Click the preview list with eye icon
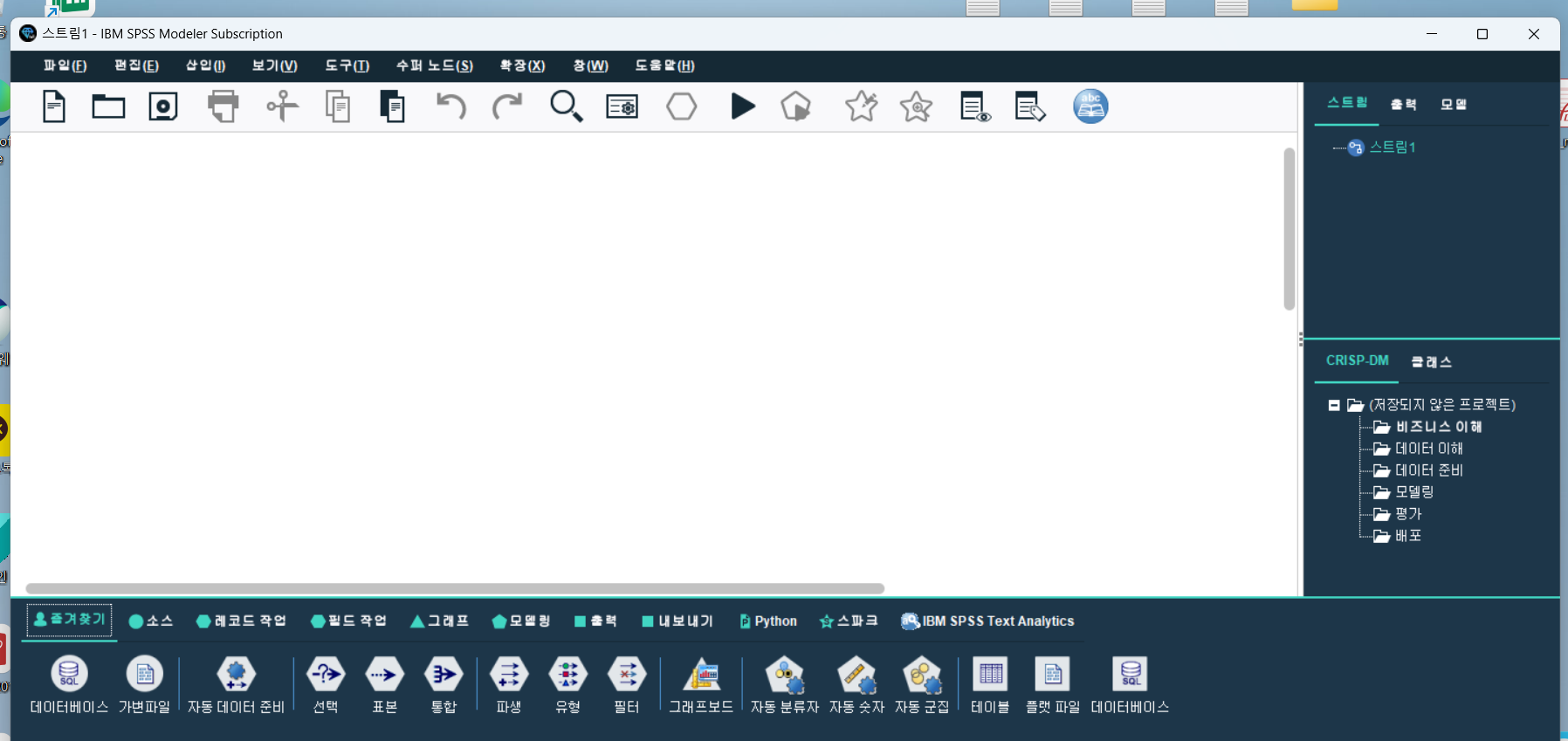Viewport: 1568px width, 741px height. tap(975, 106)
